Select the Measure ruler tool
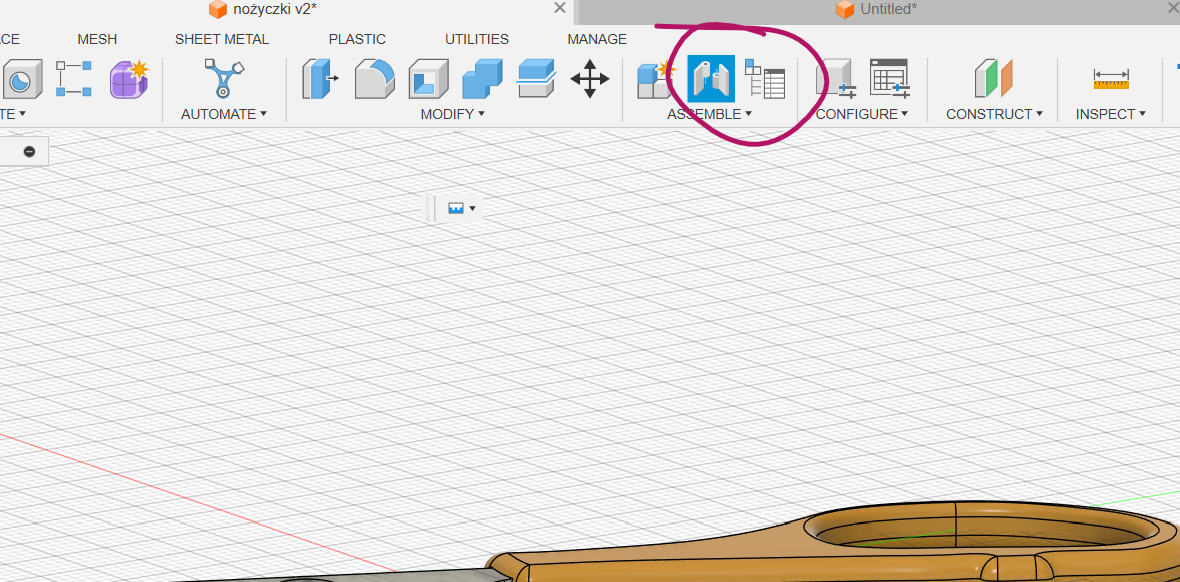Screen dimensions: 1180x582 [1112, 79]
